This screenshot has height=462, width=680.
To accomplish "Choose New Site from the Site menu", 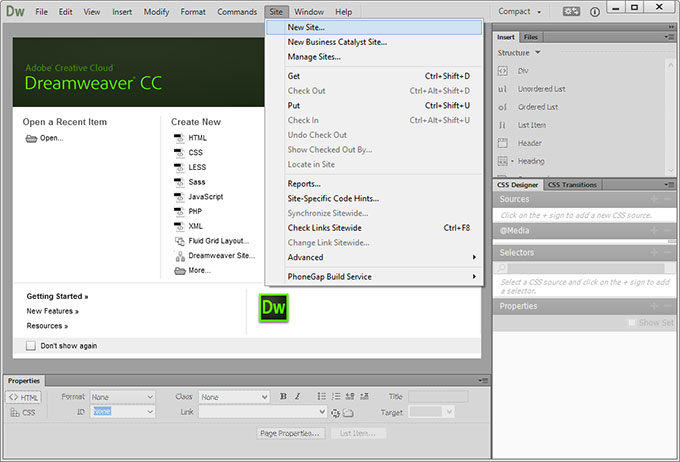I will pos(306,28).
